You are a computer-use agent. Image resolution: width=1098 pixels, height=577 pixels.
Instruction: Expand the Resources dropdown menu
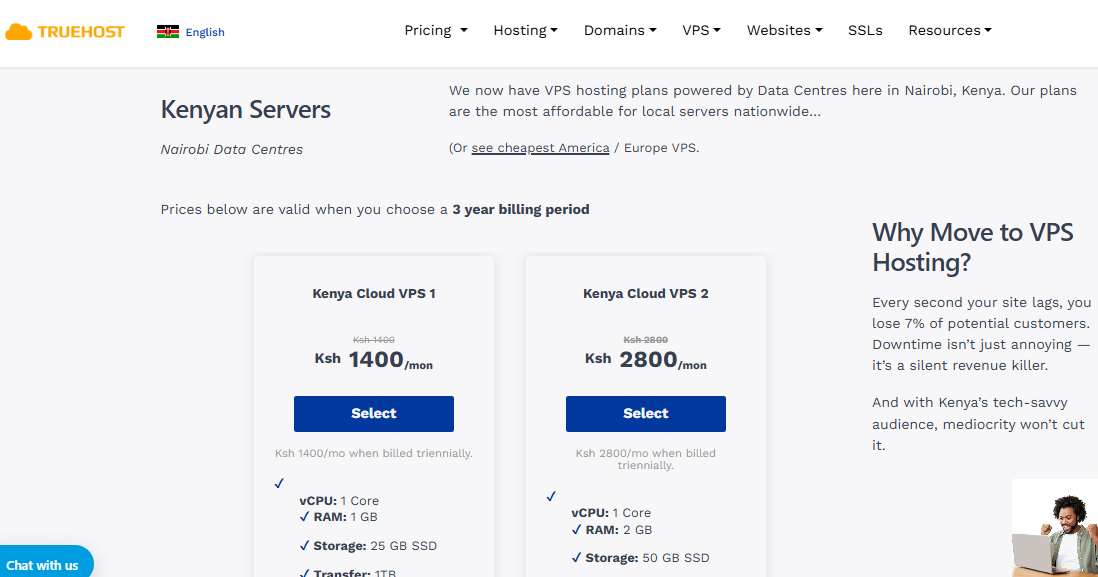[x=950, y=30]
